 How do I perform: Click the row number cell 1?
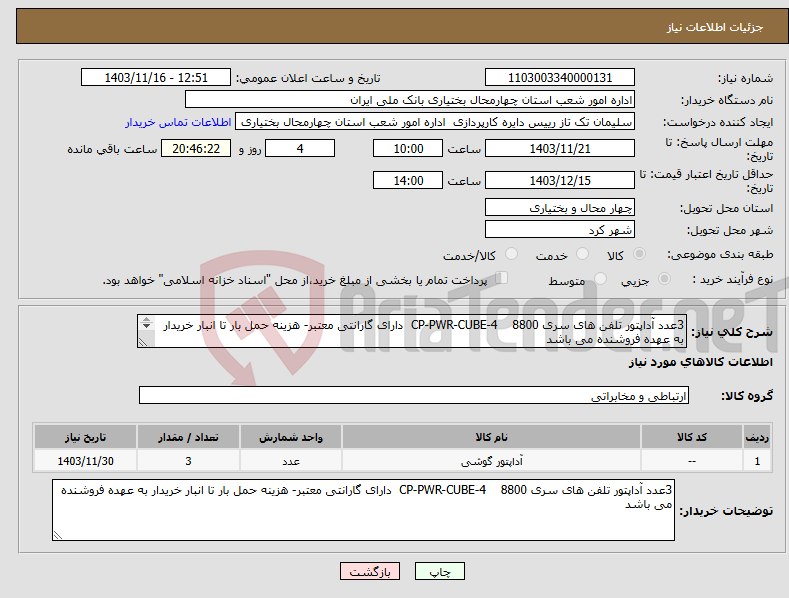coord(757,461)
